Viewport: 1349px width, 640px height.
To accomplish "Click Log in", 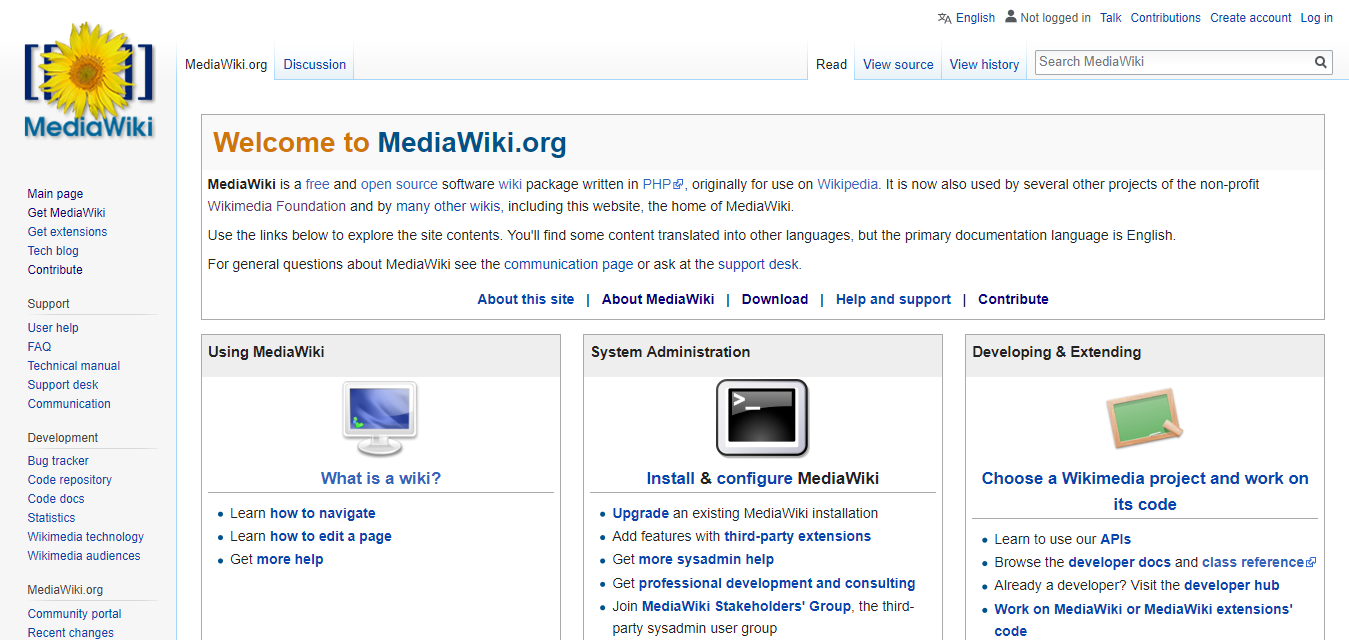I will (1316, 18).
